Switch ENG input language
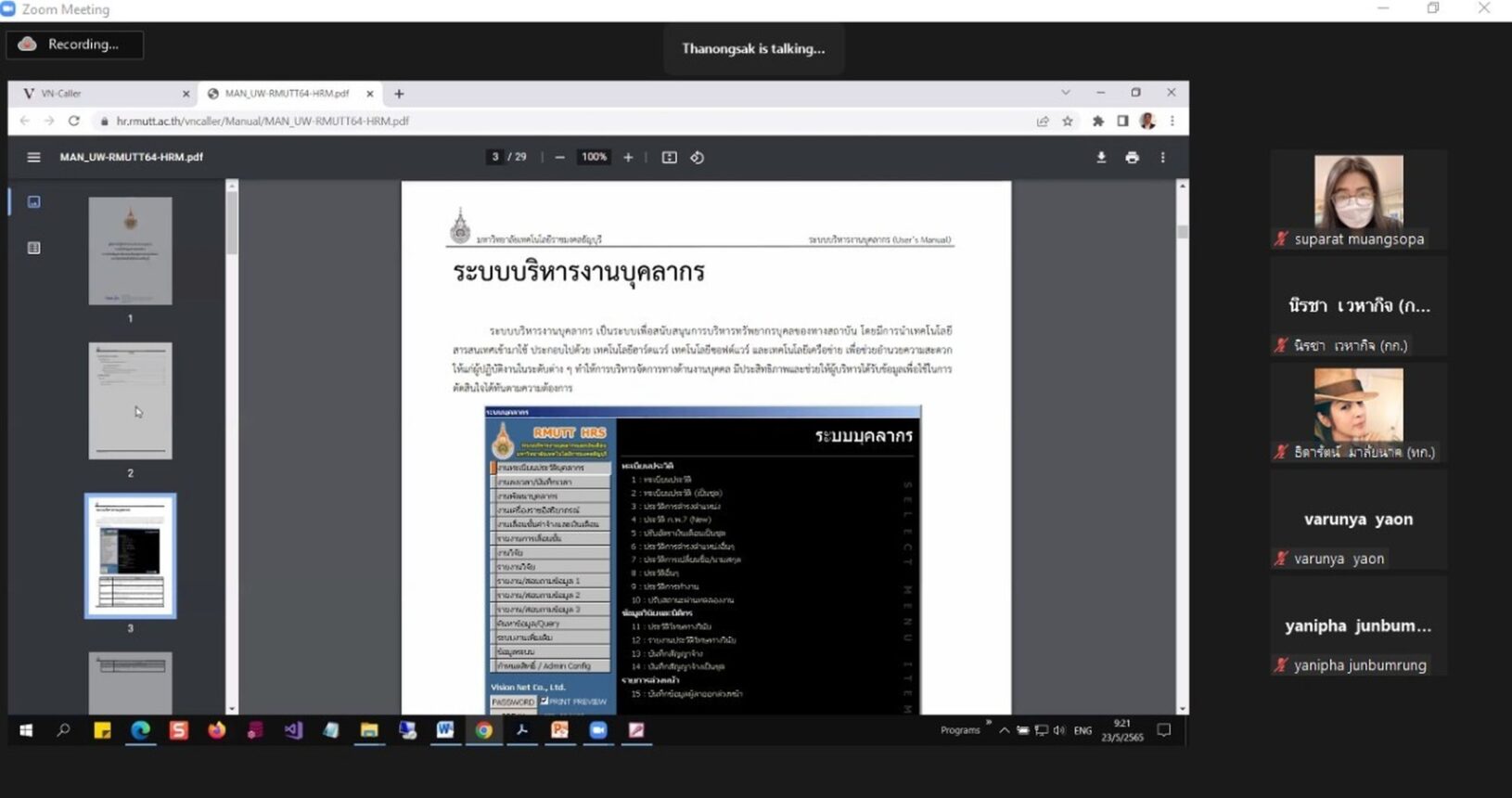This screenshot has height=798, width=1512. click(1083, 730)
